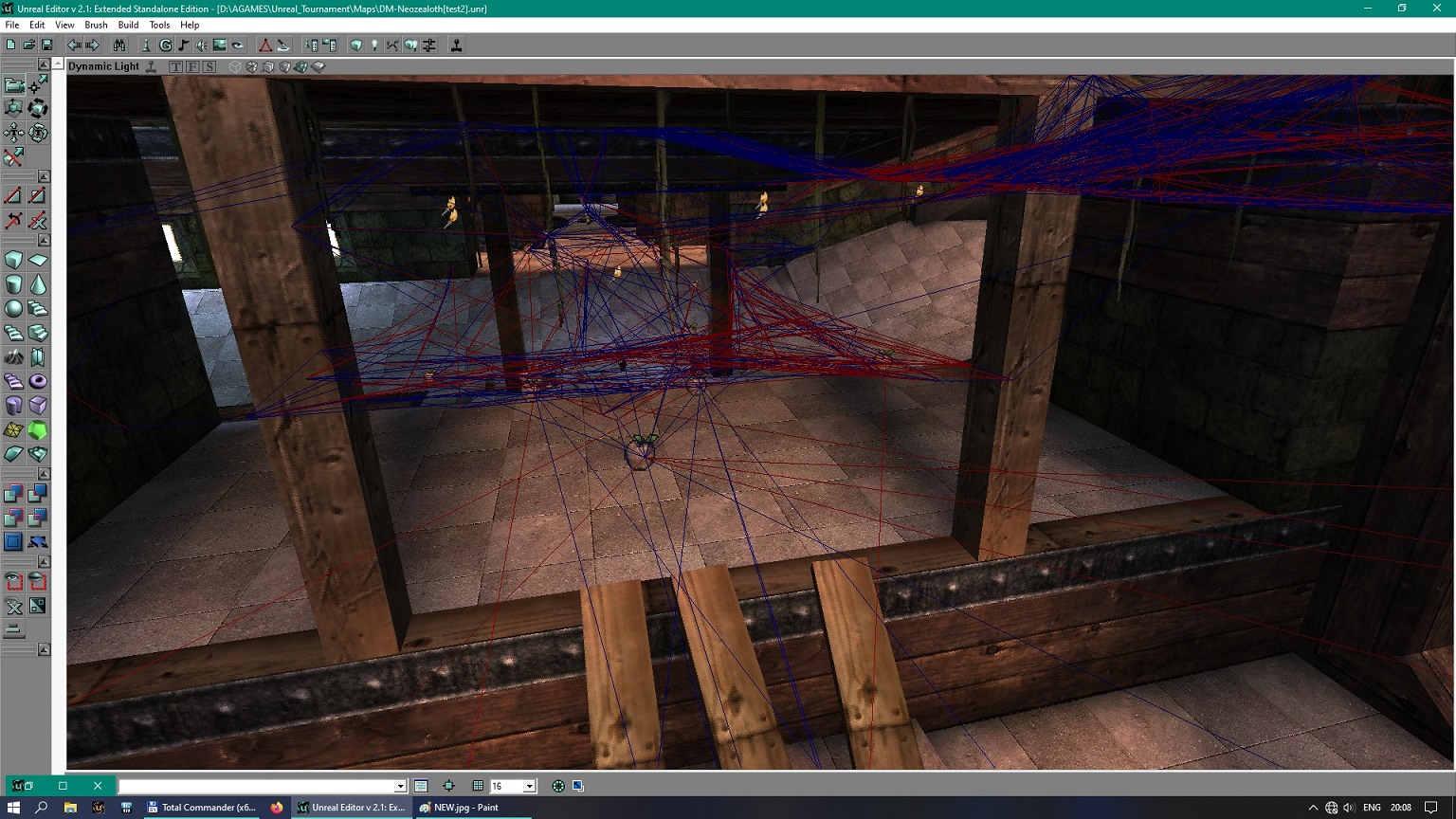
Task: Collapse the camera tools group
Action: tap(44, 64)
